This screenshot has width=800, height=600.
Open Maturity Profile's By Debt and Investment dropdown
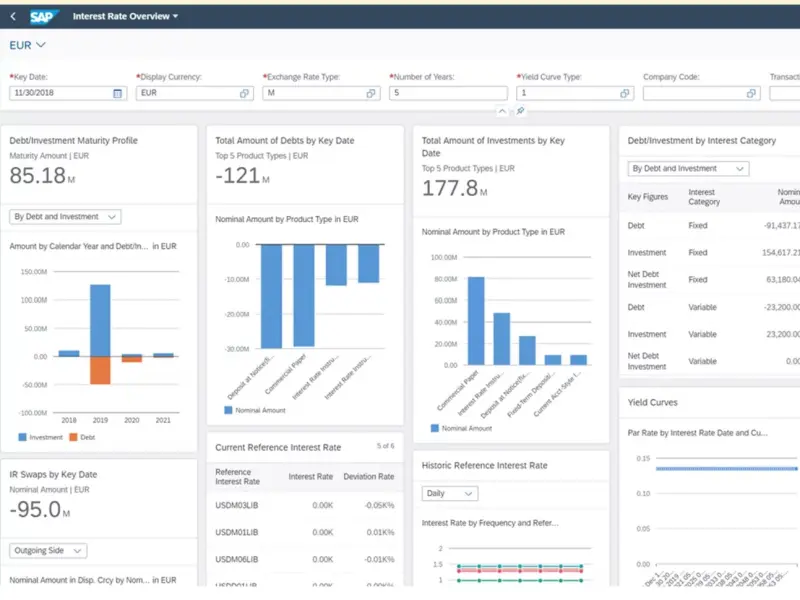65,216
